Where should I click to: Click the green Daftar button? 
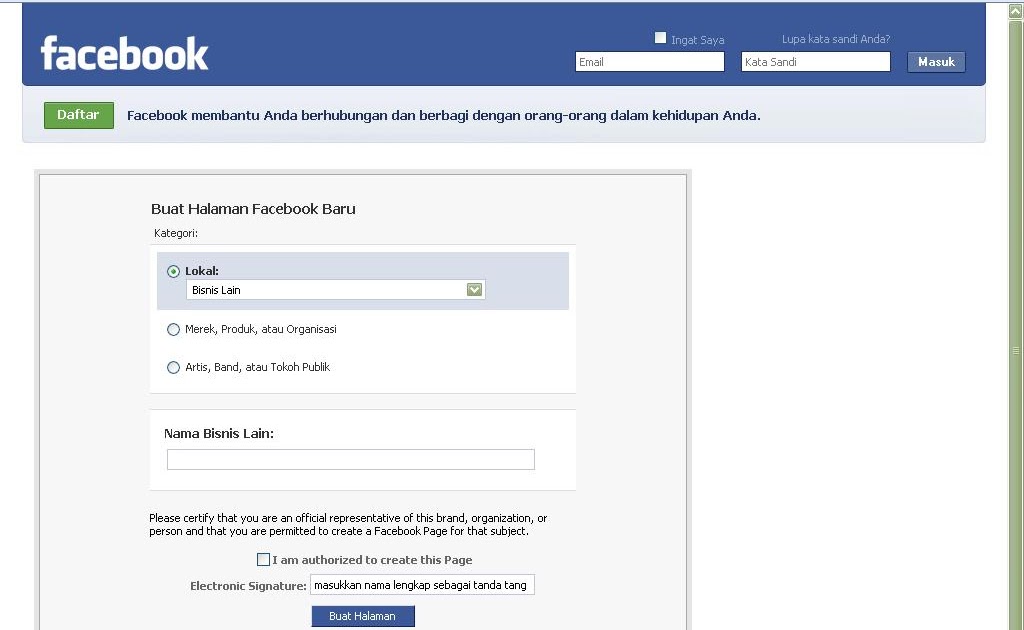point(79,115)
